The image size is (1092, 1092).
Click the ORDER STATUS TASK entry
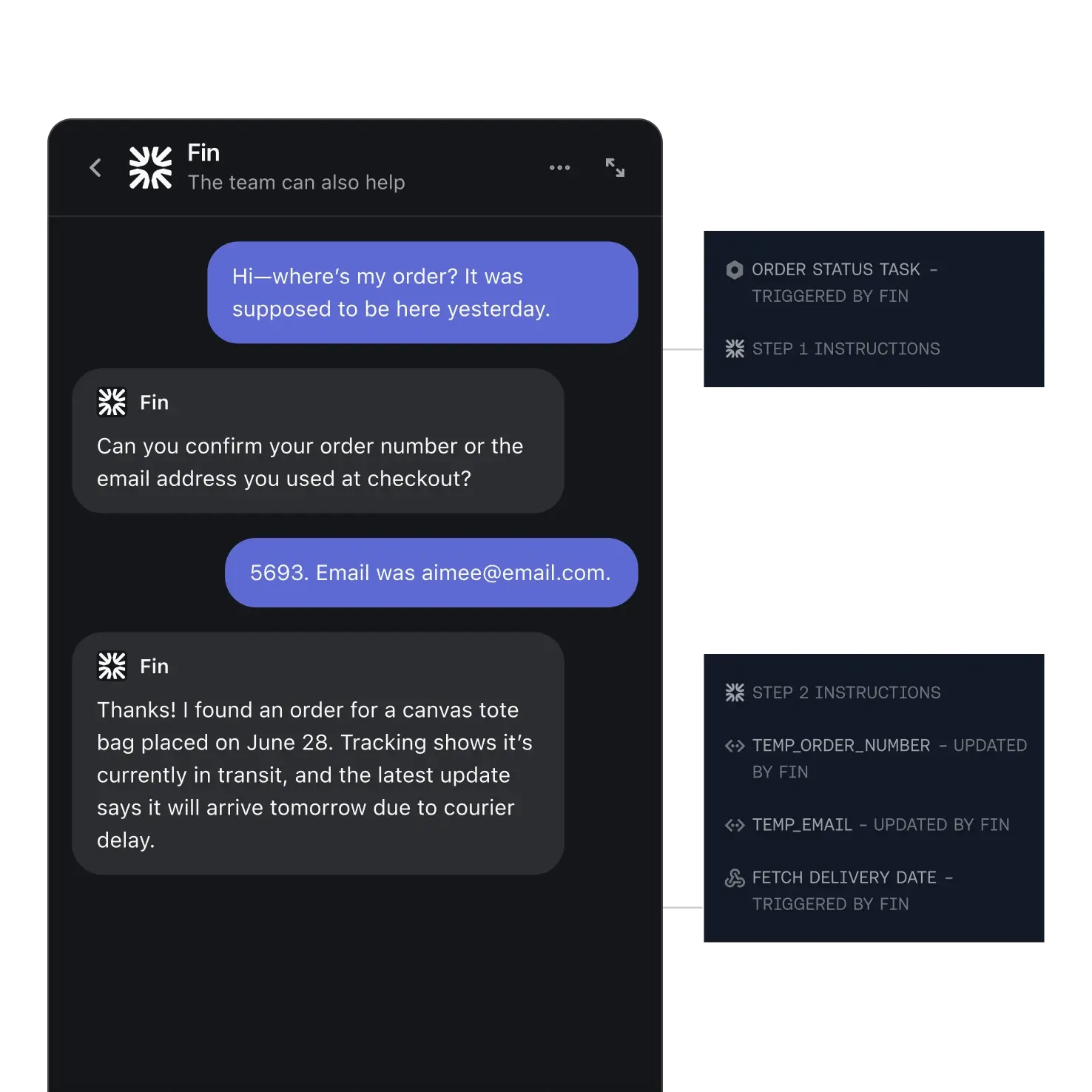point(845,283)
